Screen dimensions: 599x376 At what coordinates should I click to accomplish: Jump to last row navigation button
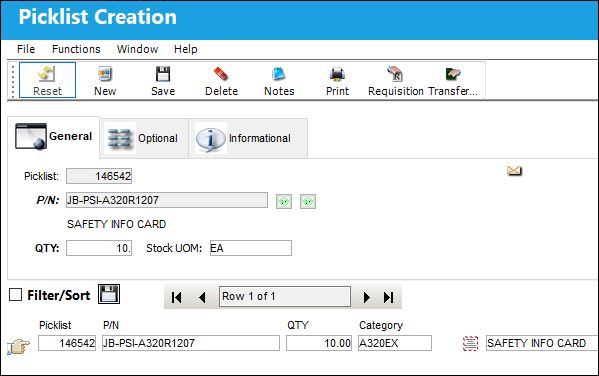pos(389,297)
